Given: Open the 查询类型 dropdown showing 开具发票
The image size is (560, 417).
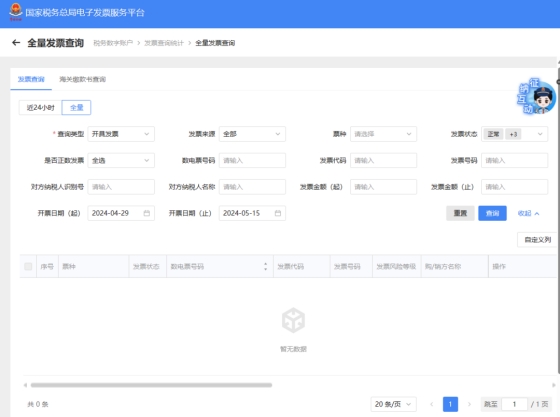Looking at the screenshot, I should point(121,134).
